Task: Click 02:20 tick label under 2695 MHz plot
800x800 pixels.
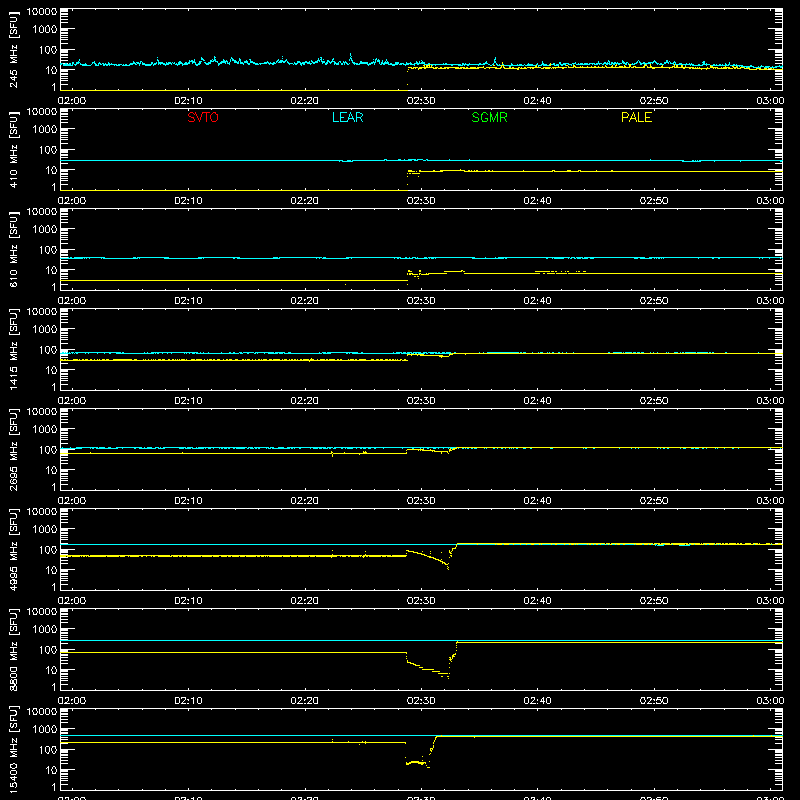Action: (x=305, y=501)
